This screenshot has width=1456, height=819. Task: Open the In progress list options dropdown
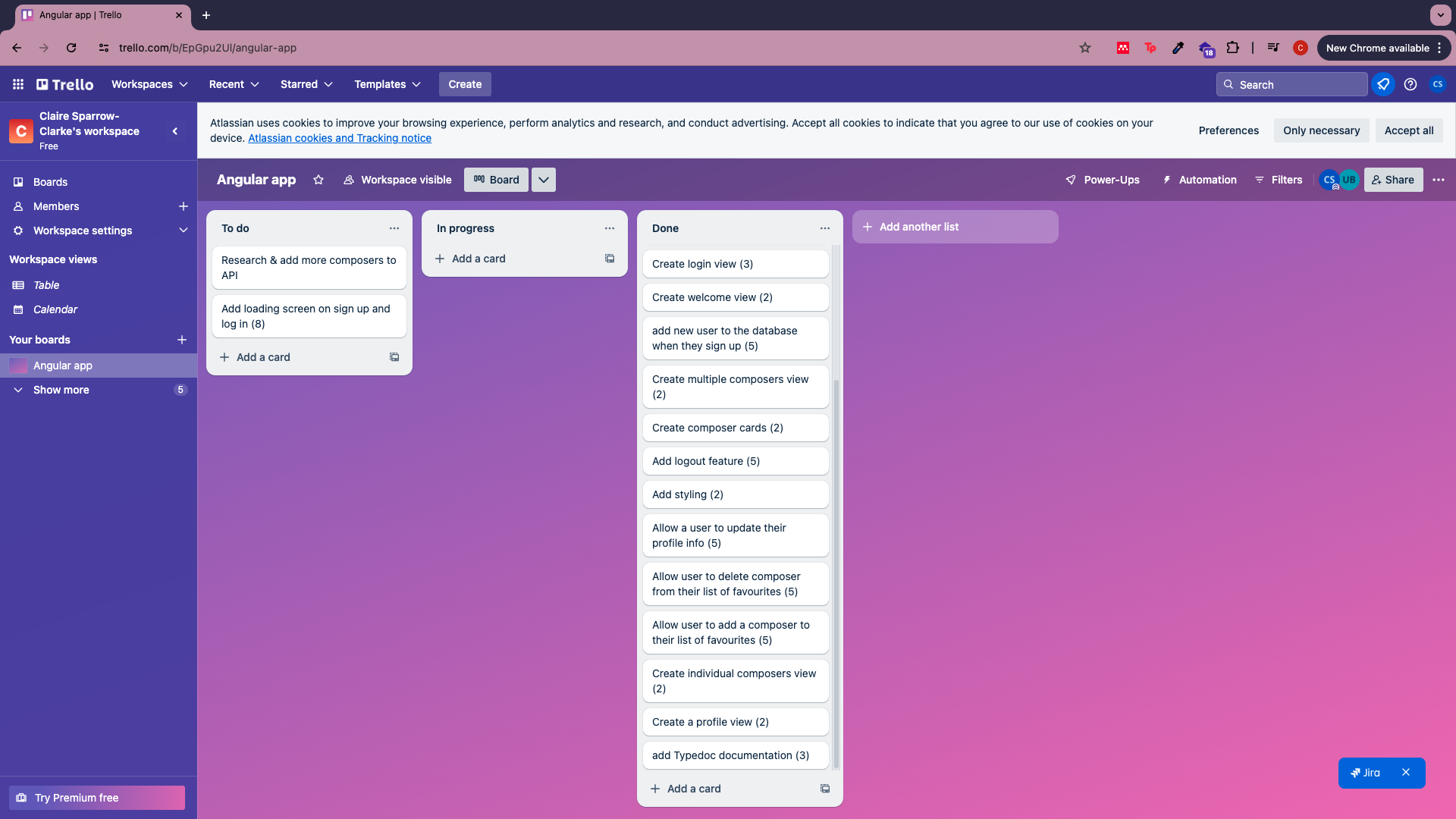click(610, 228)
